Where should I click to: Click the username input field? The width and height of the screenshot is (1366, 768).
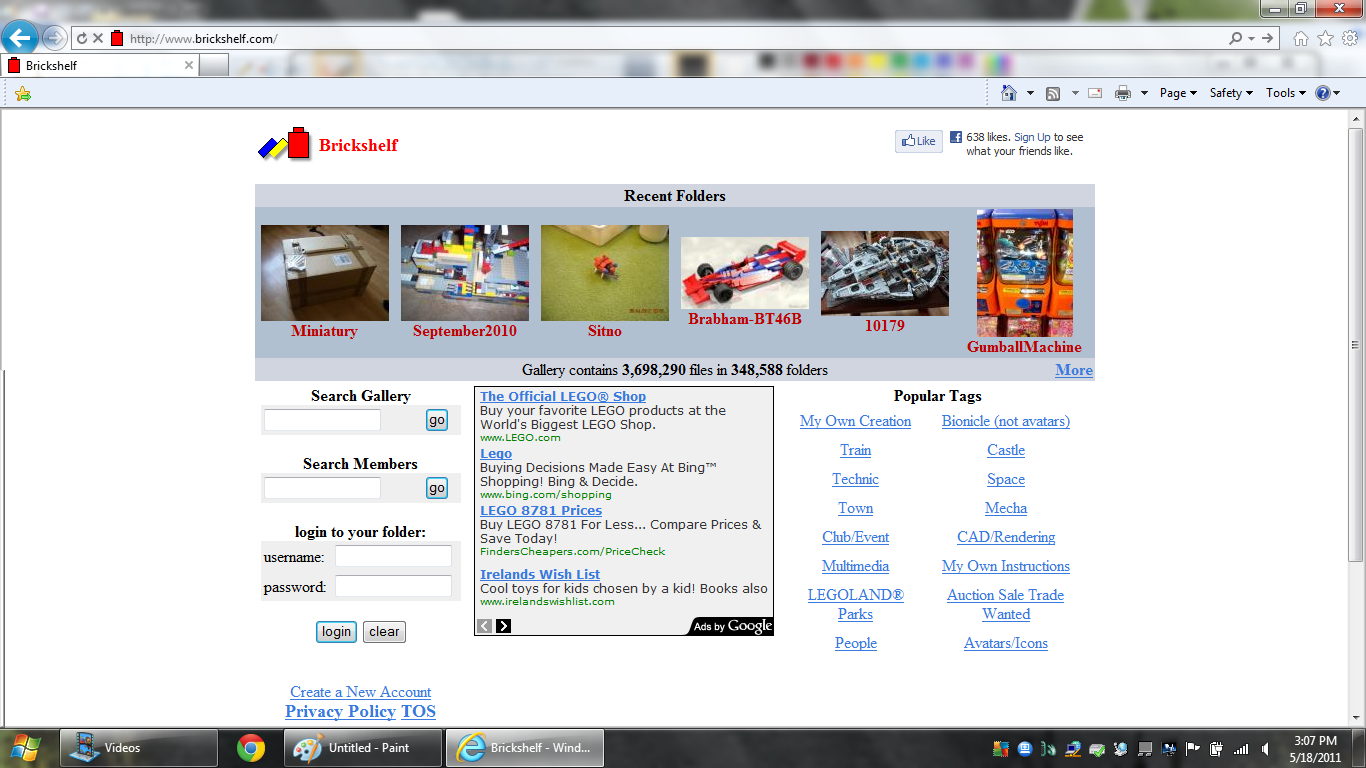tap(393, 557)
